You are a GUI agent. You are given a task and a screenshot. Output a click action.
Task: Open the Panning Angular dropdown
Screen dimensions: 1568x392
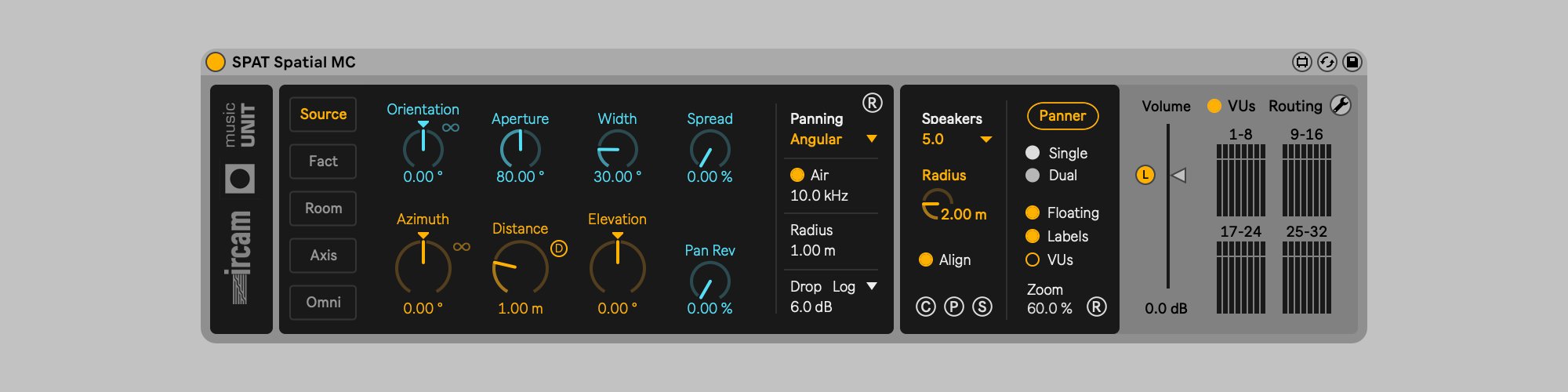pyautogui.click(x=833, y=140)
